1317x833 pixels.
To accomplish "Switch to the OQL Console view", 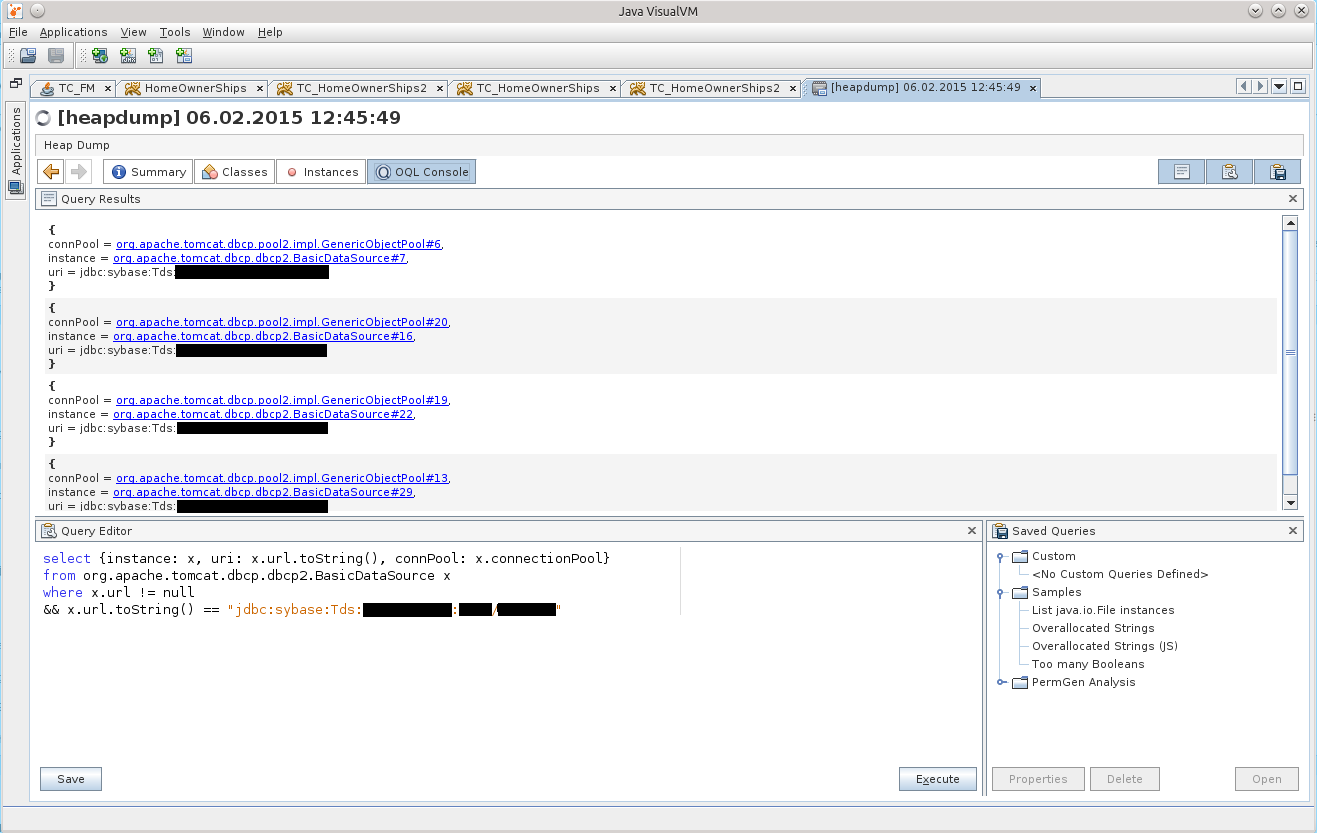I will (421, 172).
